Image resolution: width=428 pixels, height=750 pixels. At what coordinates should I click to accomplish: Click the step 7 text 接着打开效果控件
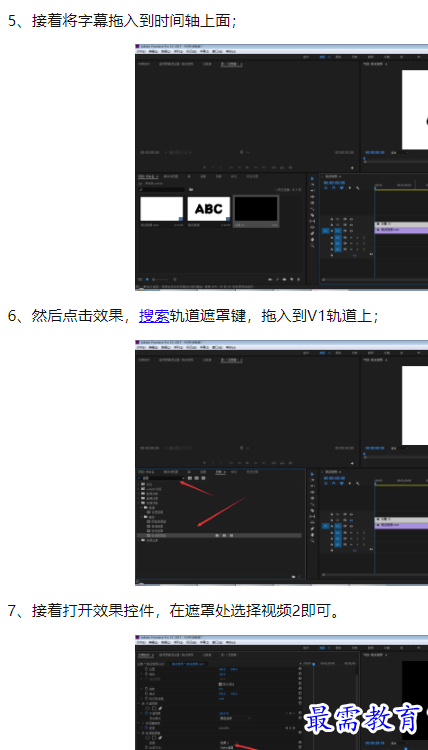tap(93, 611)
